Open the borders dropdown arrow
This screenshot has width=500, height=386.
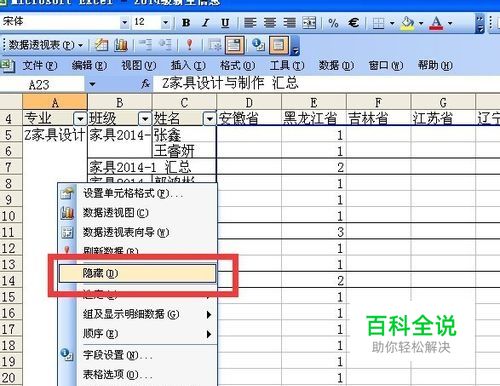click(392, 23)
